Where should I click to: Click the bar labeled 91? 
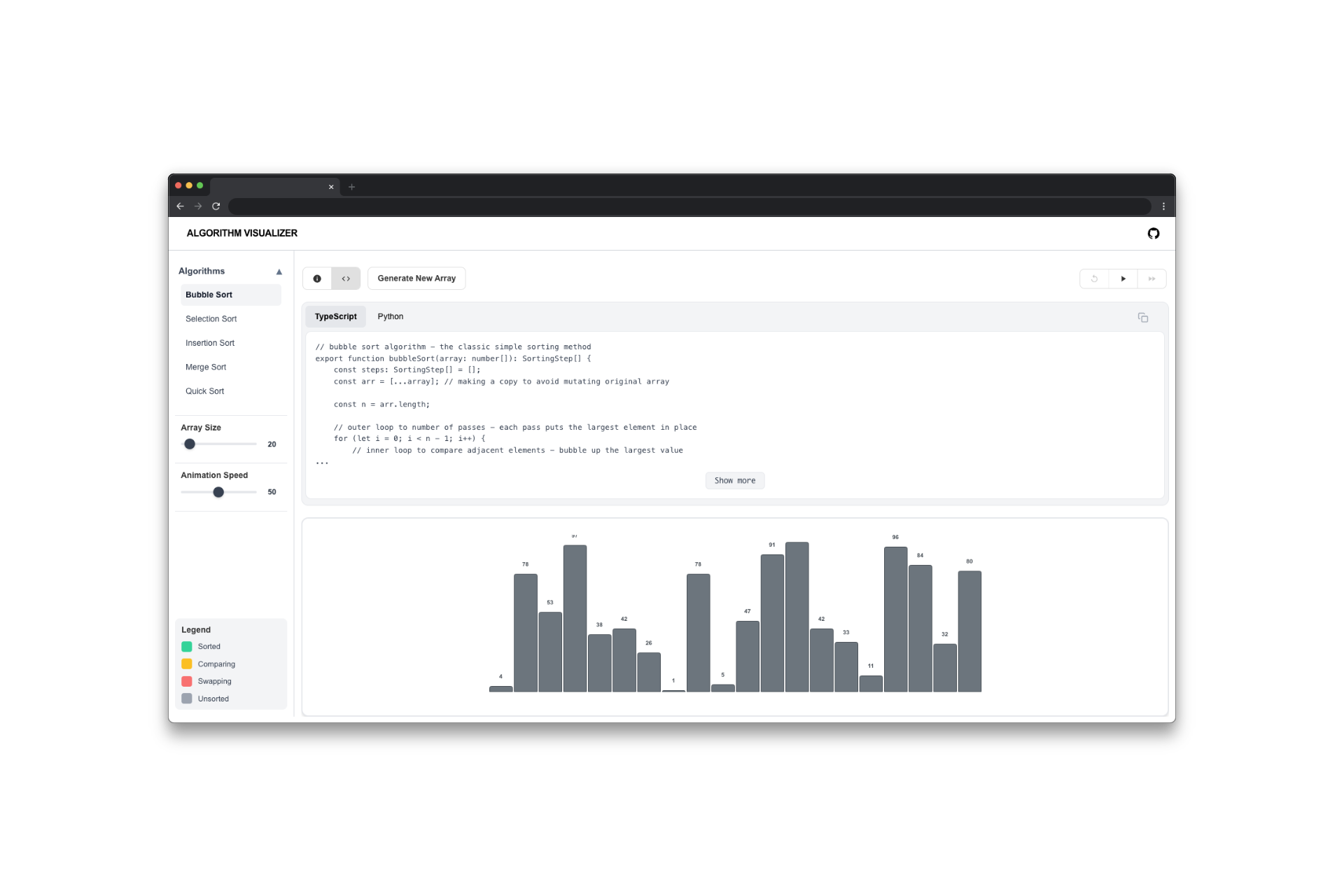click(772, 624)
